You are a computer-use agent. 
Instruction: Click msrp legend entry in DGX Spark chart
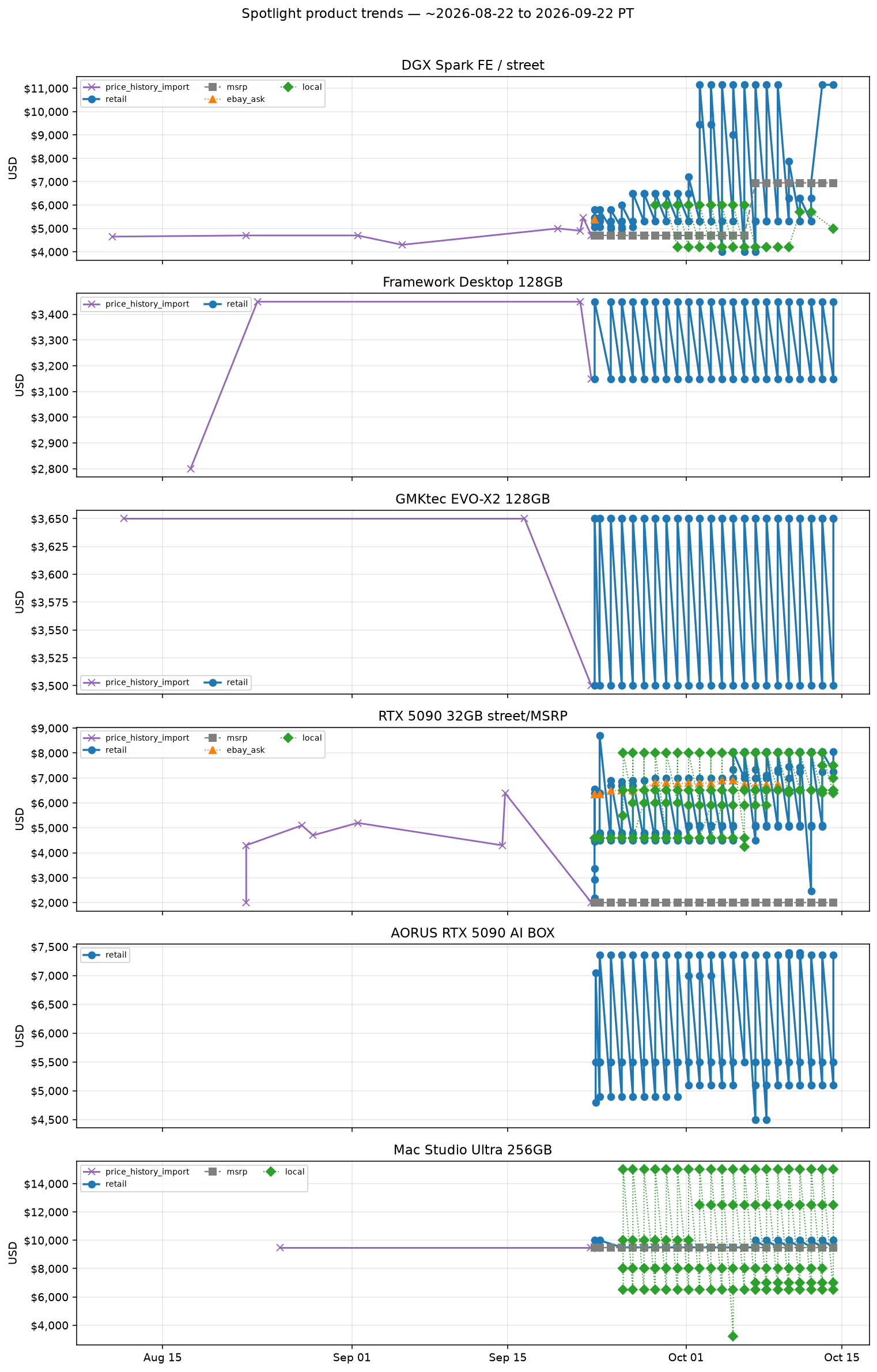point(226,87)
